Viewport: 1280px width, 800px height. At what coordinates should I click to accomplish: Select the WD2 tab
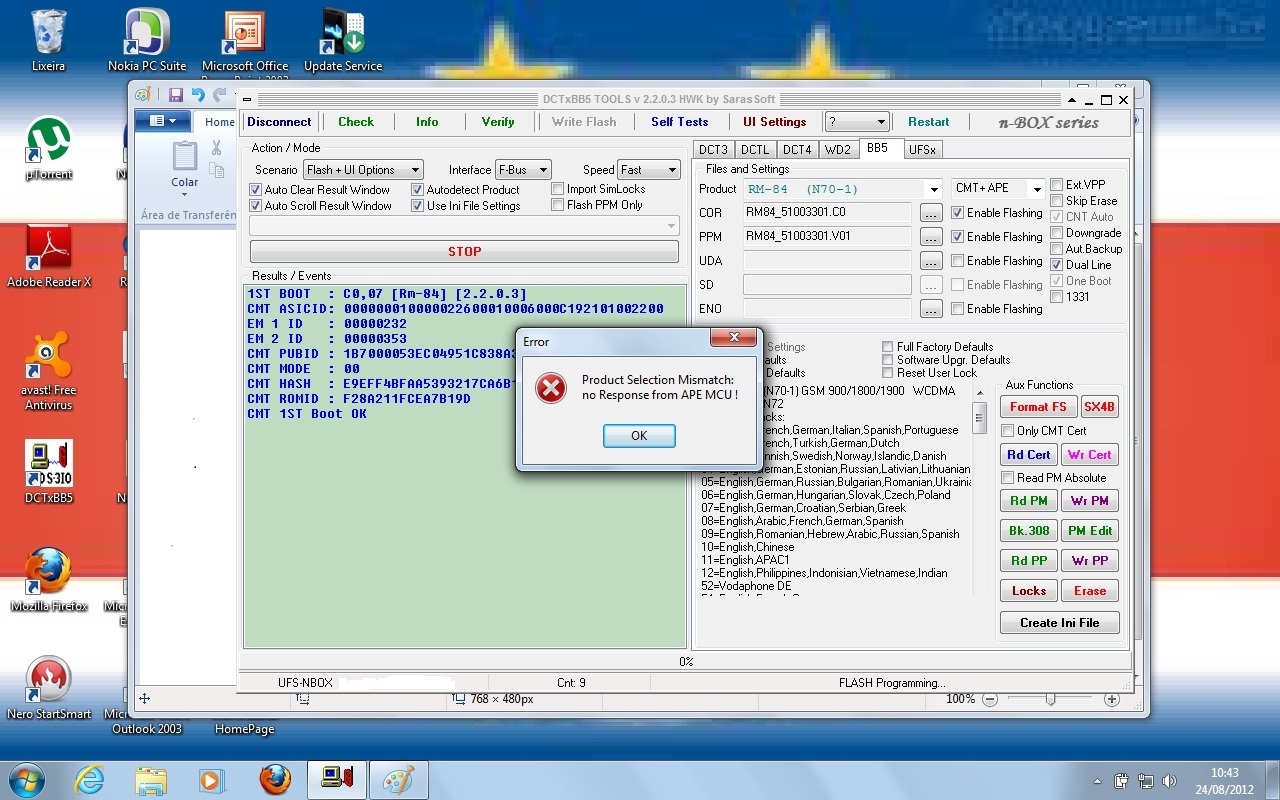click(837, 150)
